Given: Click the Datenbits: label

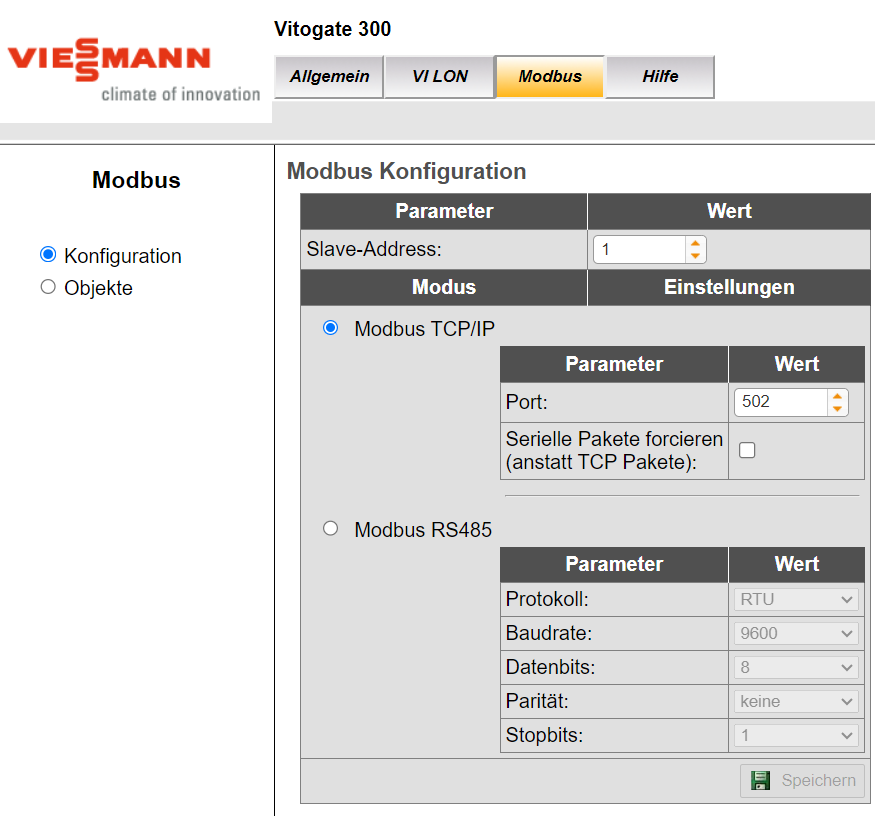Looking at the screenshot, I should (550, 667).
